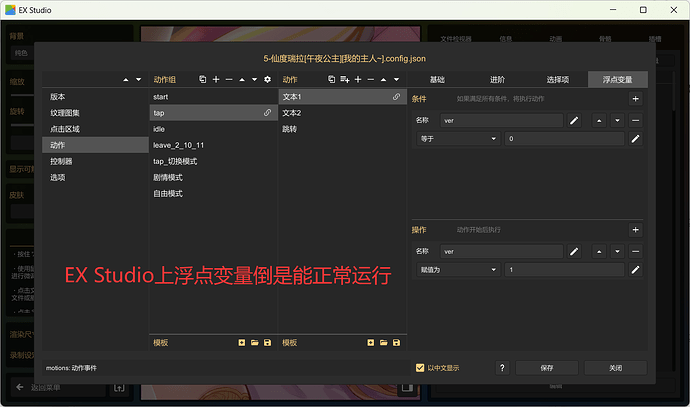Move the operation entry up
The width and height of the screenshot is (690, 407).
[x=599, y=251]
